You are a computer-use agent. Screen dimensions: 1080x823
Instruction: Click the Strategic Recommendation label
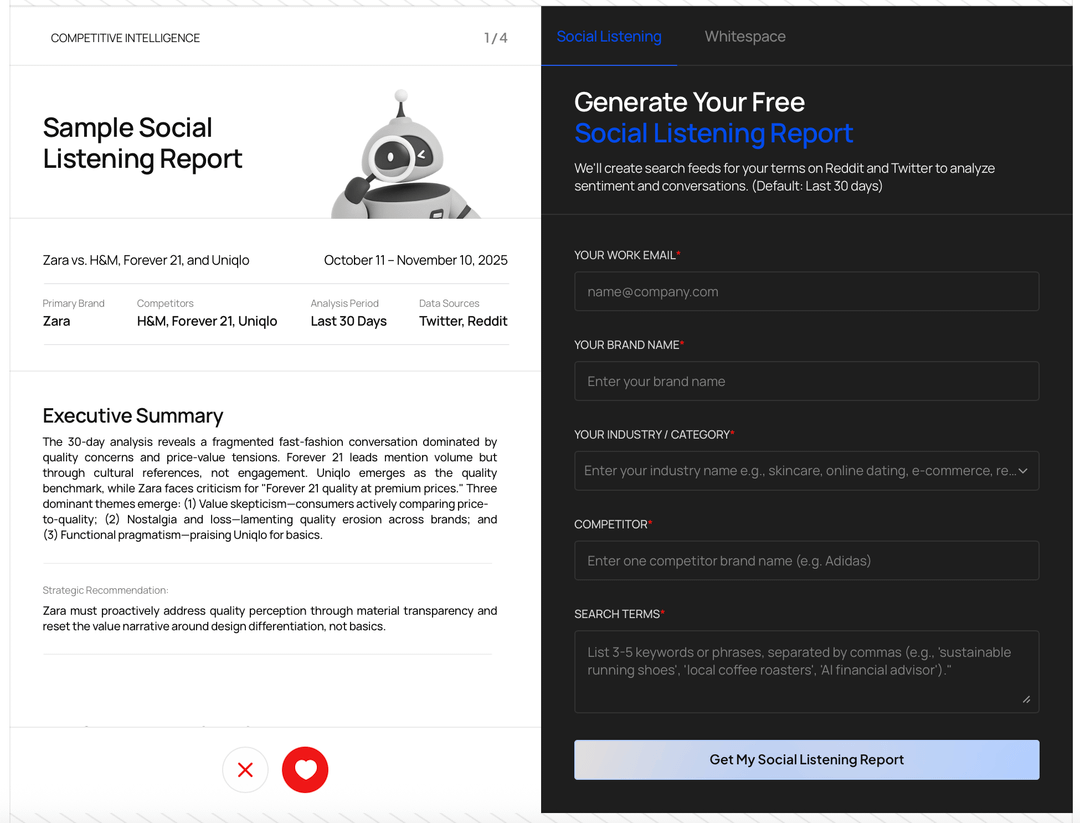coord(105,590)
